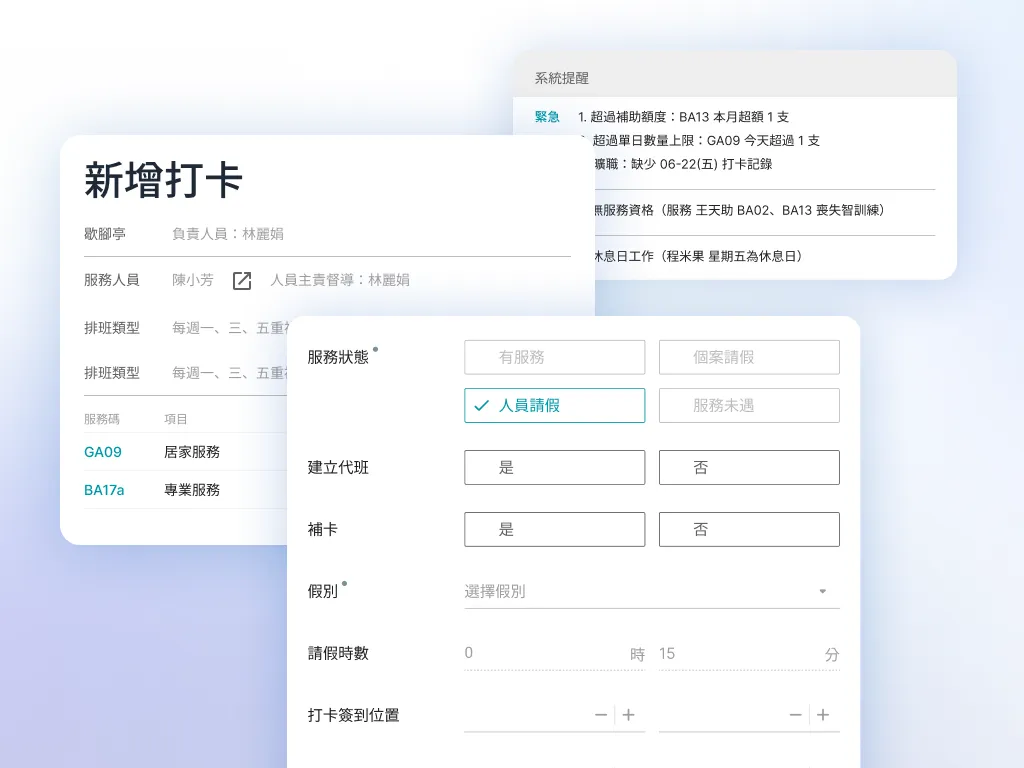The width and height of the screenshot is (1024, 768).
Task: Click the 歇腳亭 label
Action: (x=104, y=234)
